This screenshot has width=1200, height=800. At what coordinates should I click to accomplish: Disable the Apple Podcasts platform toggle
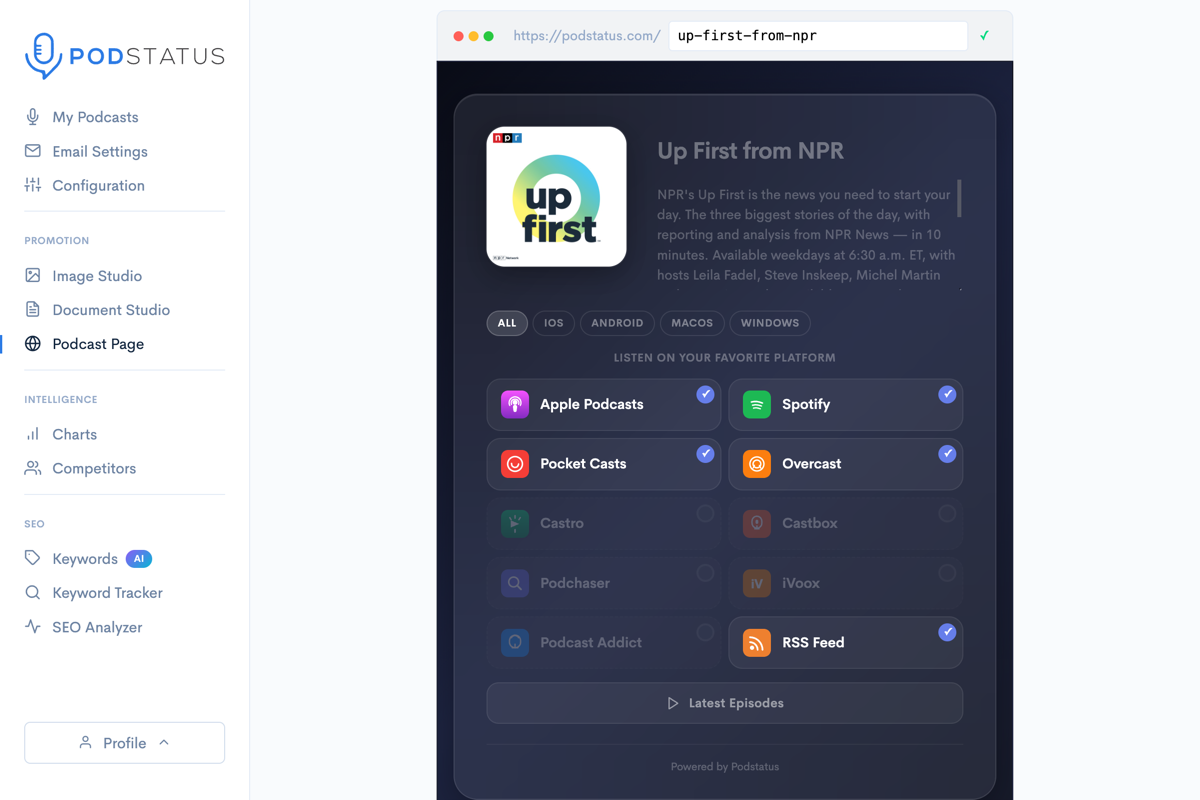(x=707, y=394)
